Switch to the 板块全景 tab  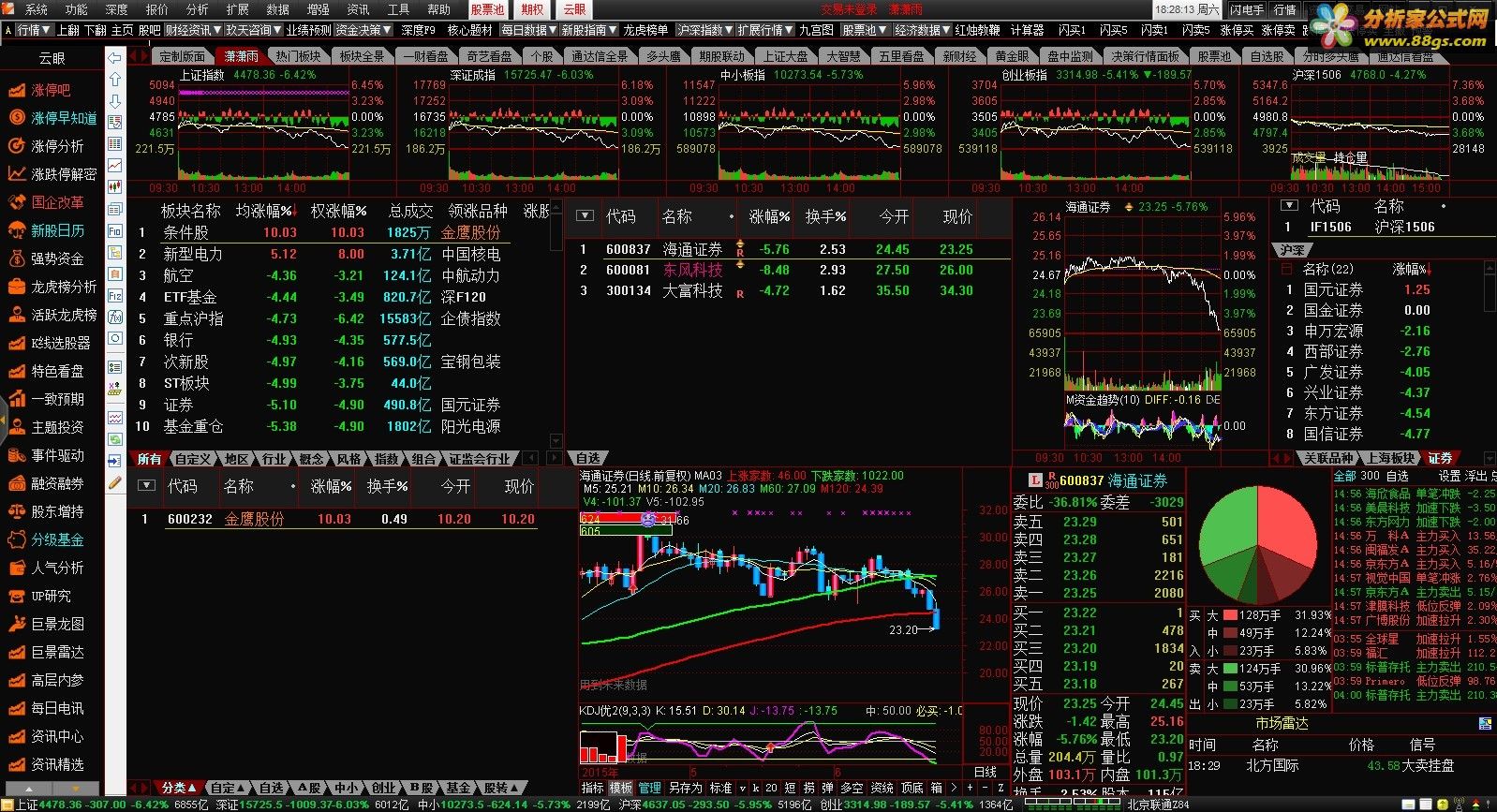[362, 56]
